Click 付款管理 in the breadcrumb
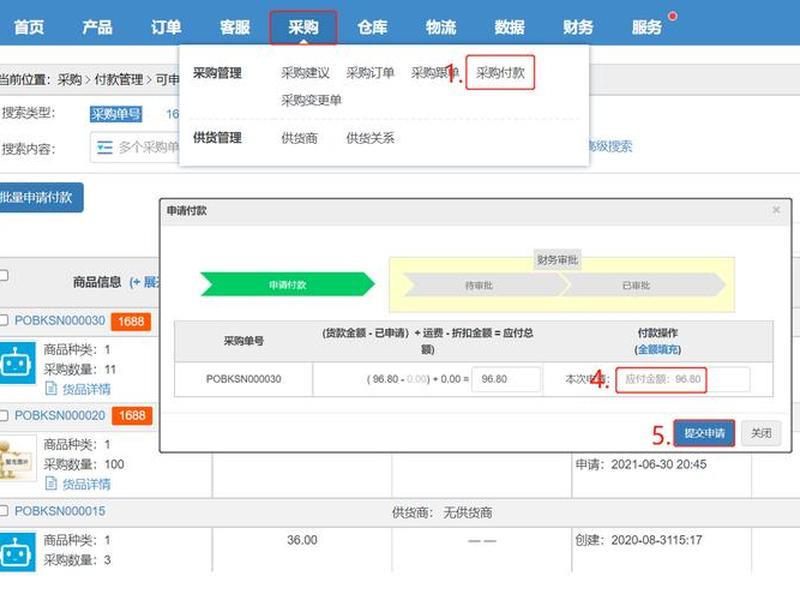The width and height of the screenshot is (800, 600). [x=119, y=80]
